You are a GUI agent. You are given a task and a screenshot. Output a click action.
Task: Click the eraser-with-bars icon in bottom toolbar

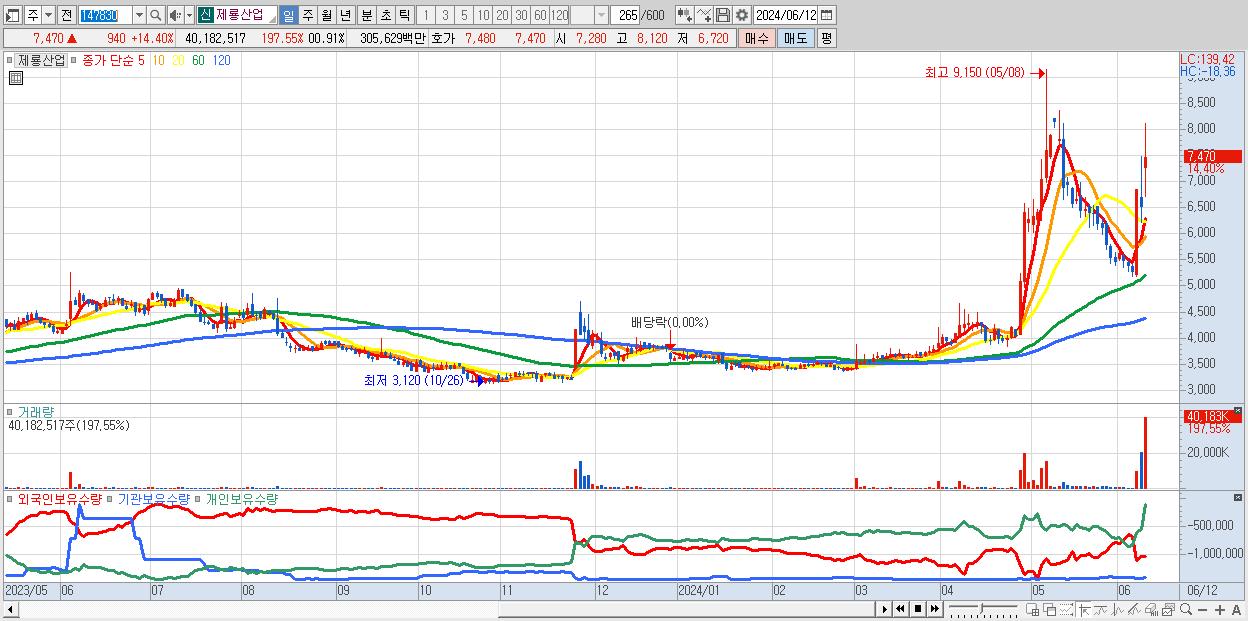coord(1151,609)
